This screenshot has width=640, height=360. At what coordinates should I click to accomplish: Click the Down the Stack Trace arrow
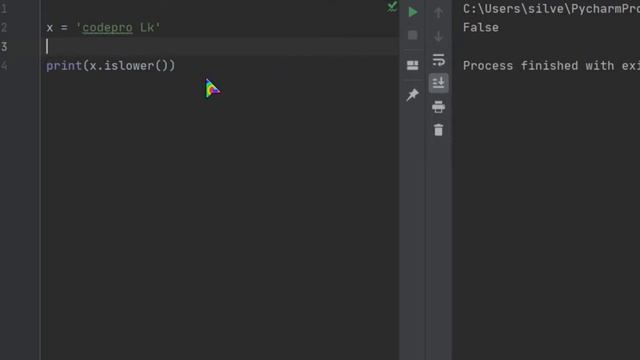(439, 36)
